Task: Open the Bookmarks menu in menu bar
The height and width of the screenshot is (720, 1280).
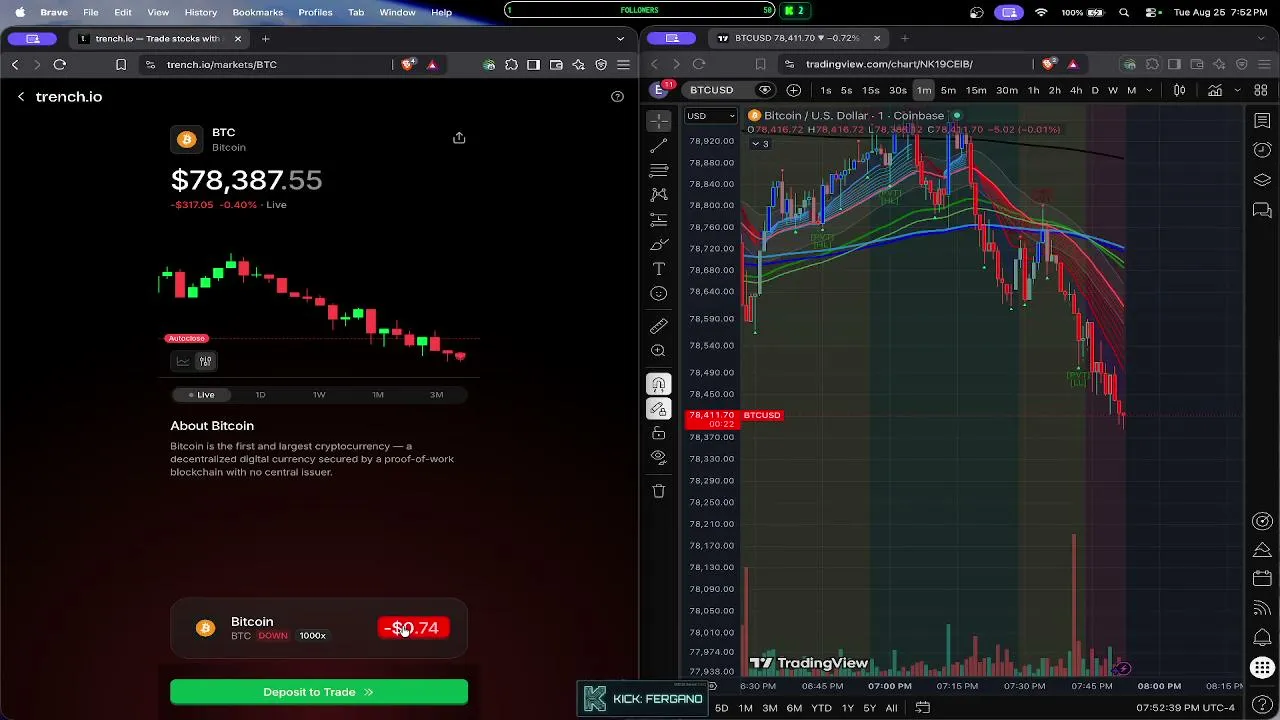Action: point(257,12)
